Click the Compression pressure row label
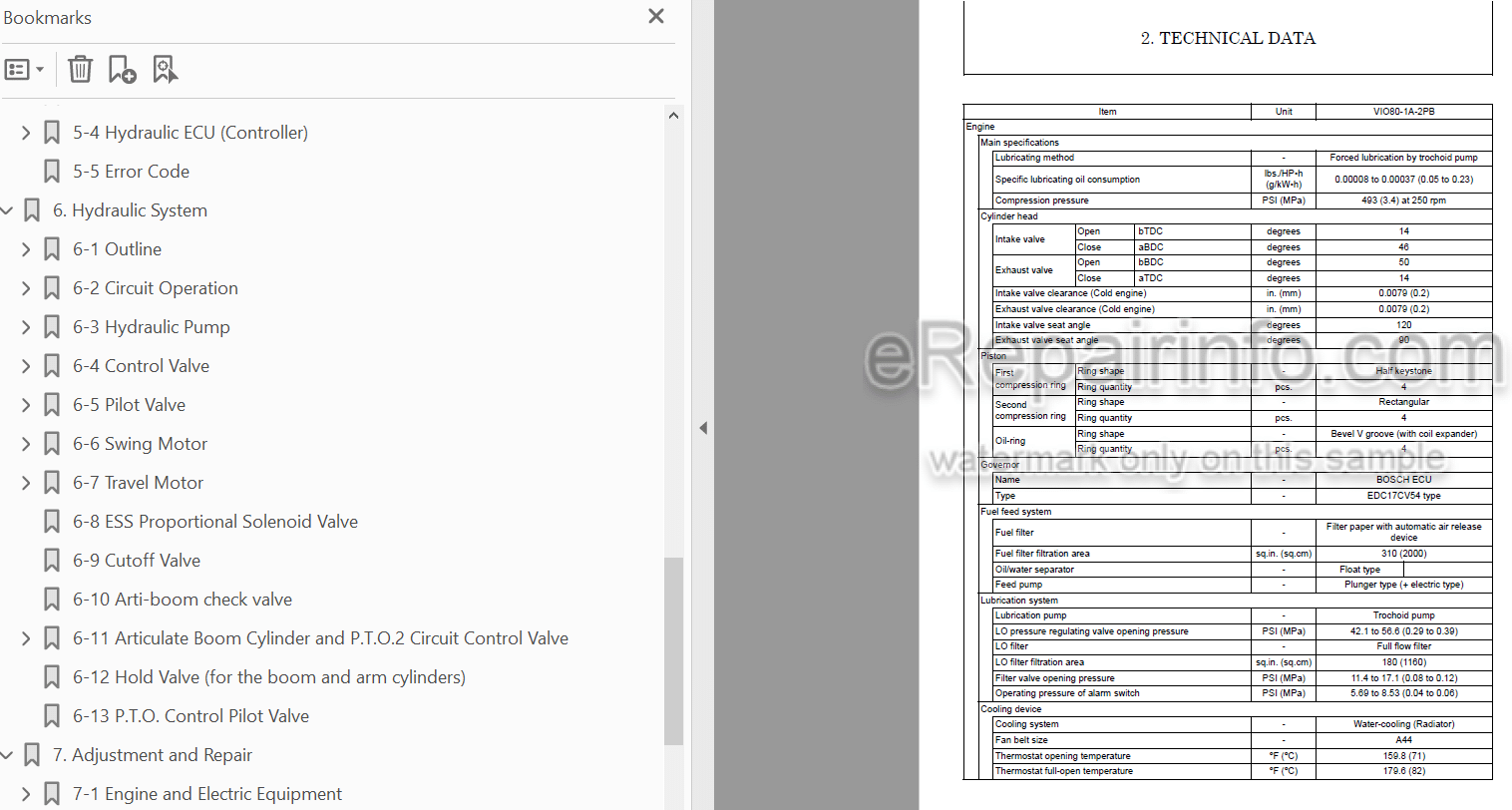This screenshot has width=1512, height=810. pos(1042,201)
